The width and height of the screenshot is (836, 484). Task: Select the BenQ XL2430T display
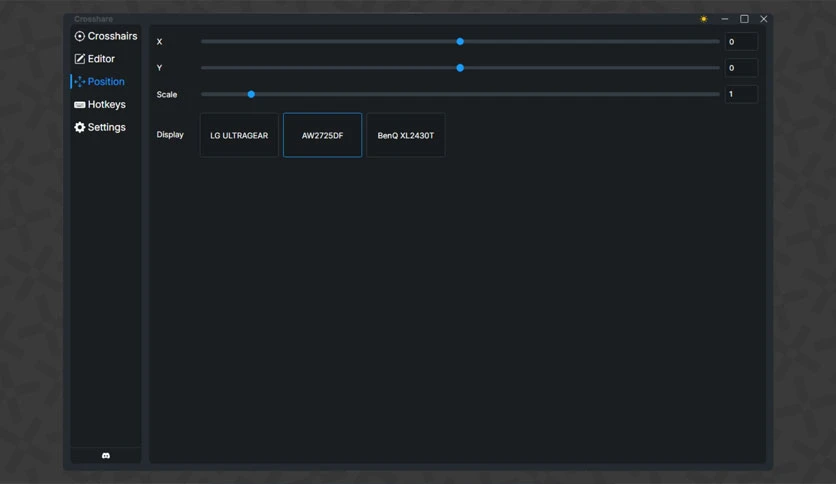pyautogui.click(x=406, y=135)
